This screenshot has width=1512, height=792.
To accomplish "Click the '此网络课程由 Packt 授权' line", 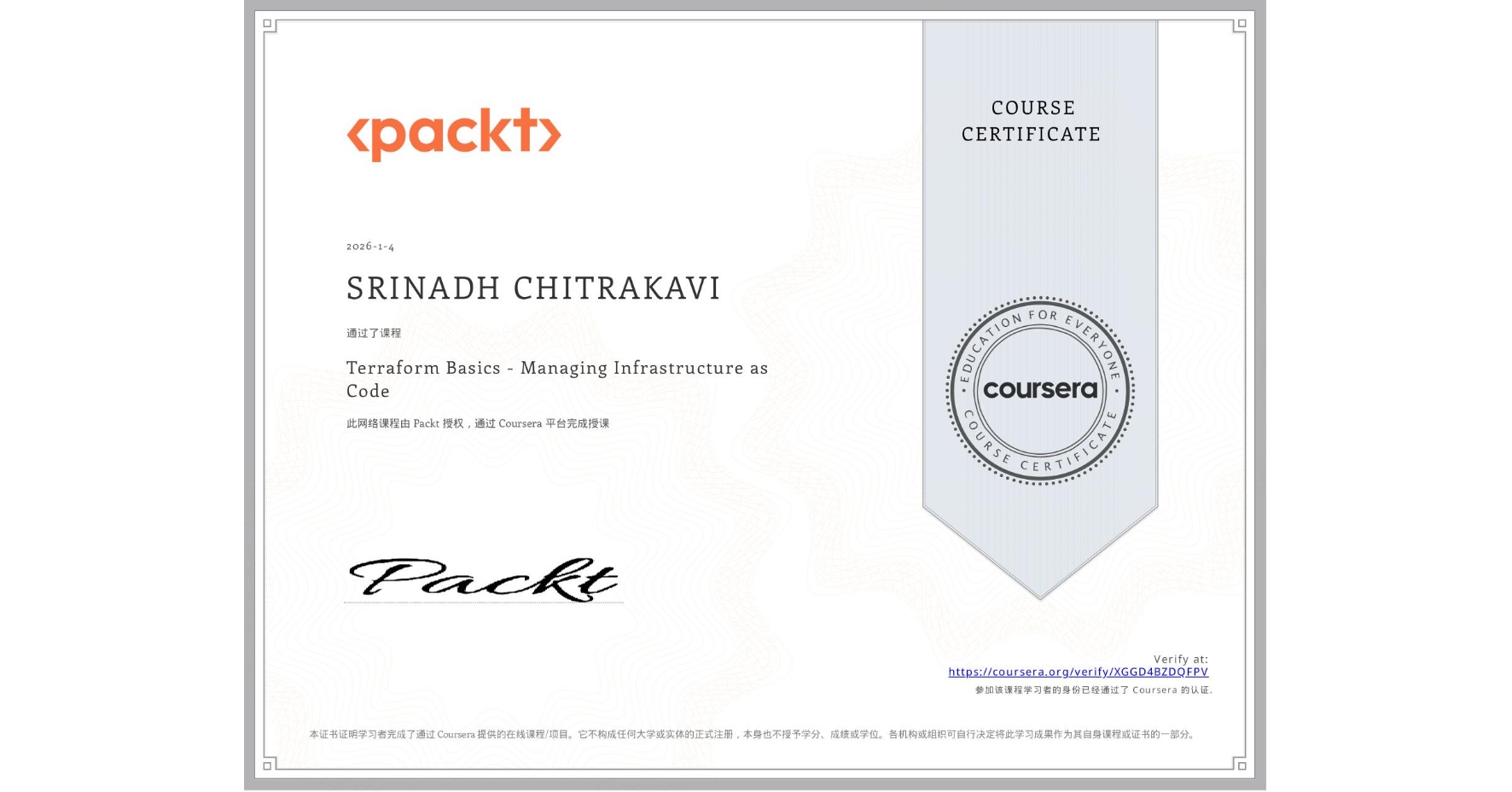I will tap(478, 423).
